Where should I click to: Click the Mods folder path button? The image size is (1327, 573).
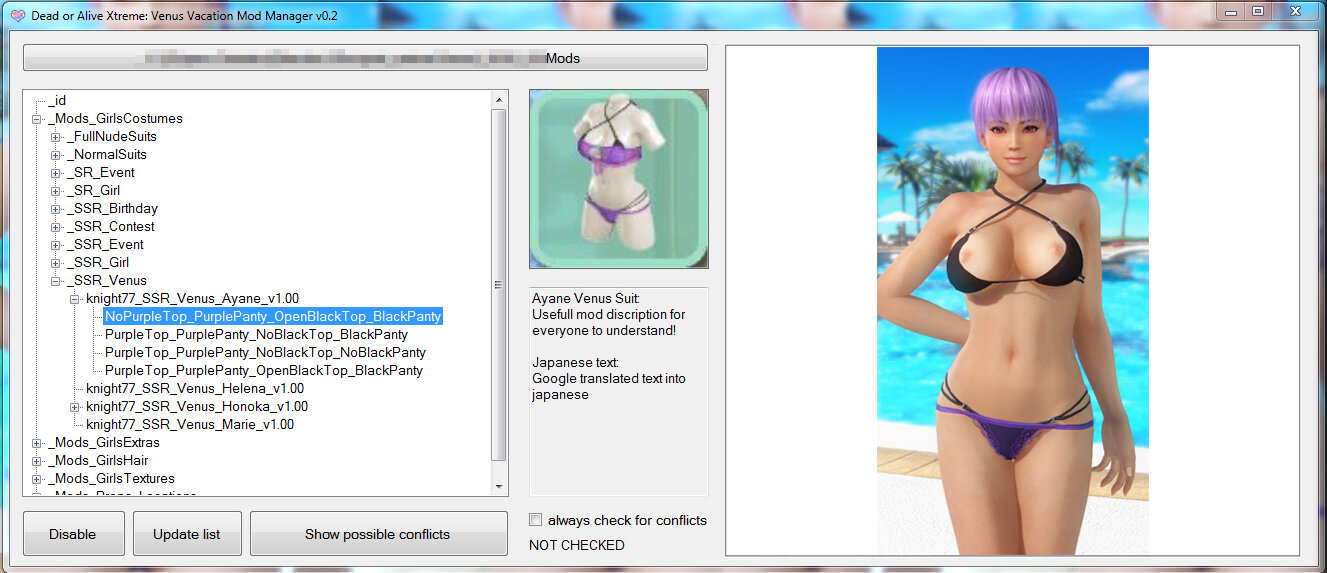[x=365, y=58]
